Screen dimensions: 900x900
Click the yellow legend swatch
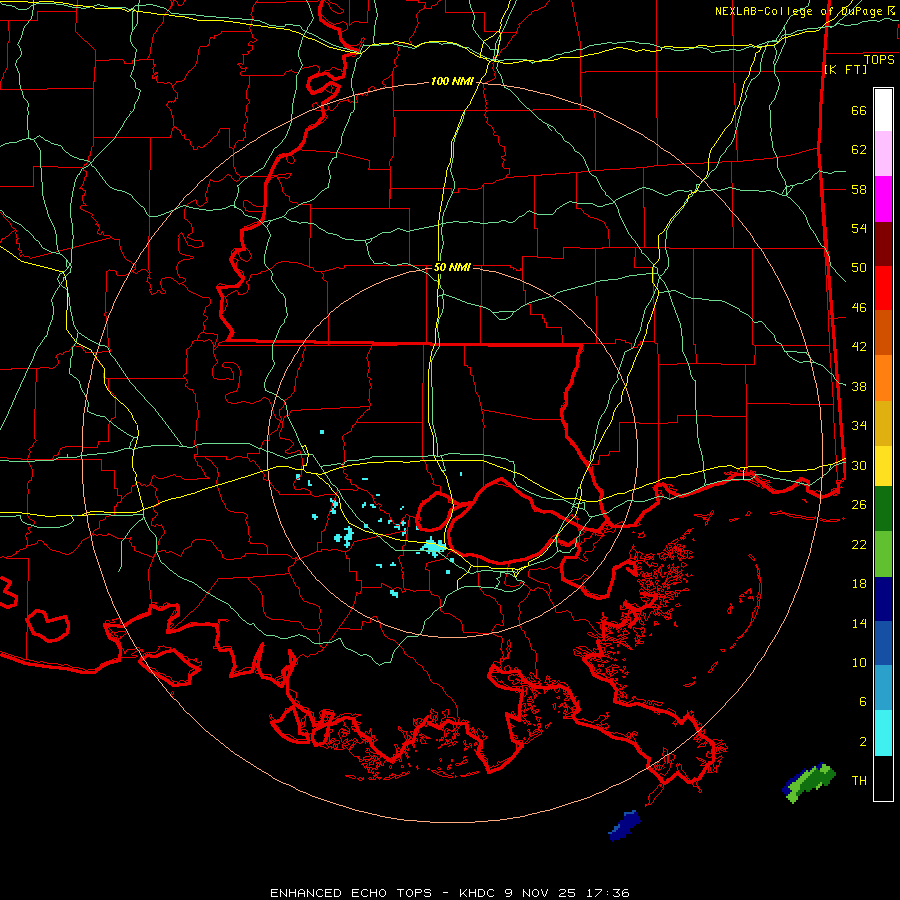point(883,466)
